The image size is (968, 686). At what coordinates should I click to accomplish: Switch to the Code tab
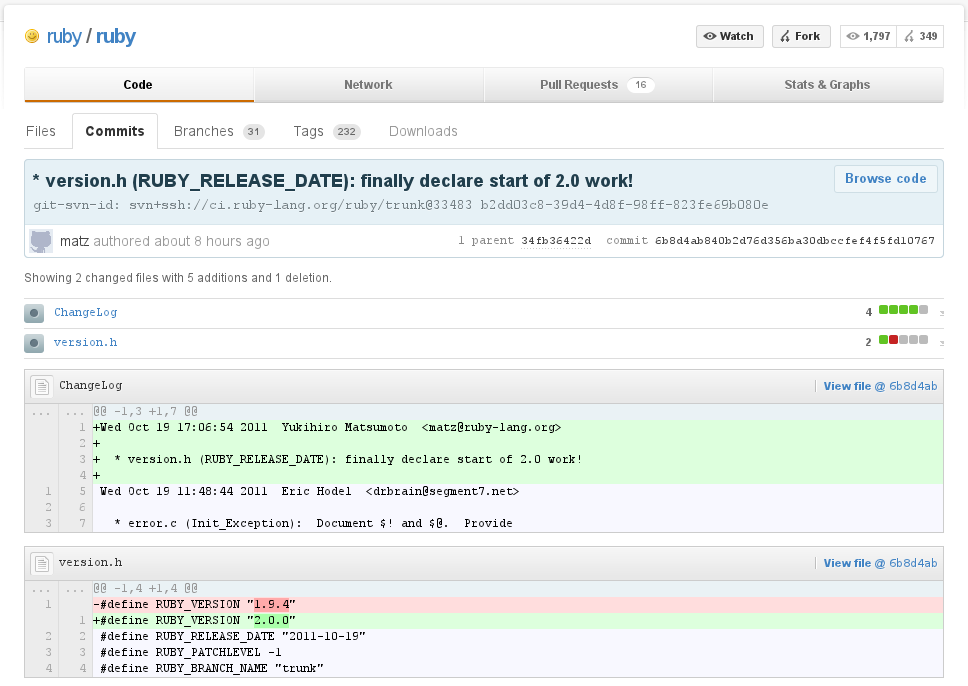pos(138,85)
